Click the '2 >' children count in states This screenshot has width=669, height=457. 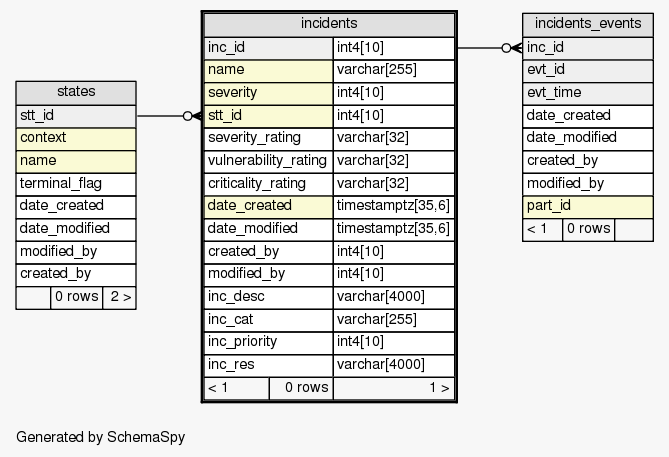[119, 297]
